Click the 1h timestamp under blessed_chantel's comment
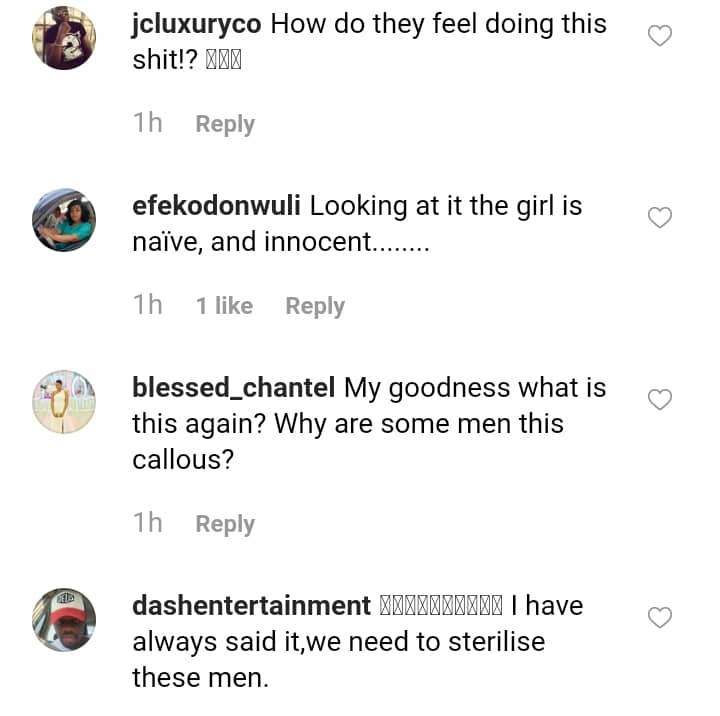720x716 pixels. pos(147,523)
